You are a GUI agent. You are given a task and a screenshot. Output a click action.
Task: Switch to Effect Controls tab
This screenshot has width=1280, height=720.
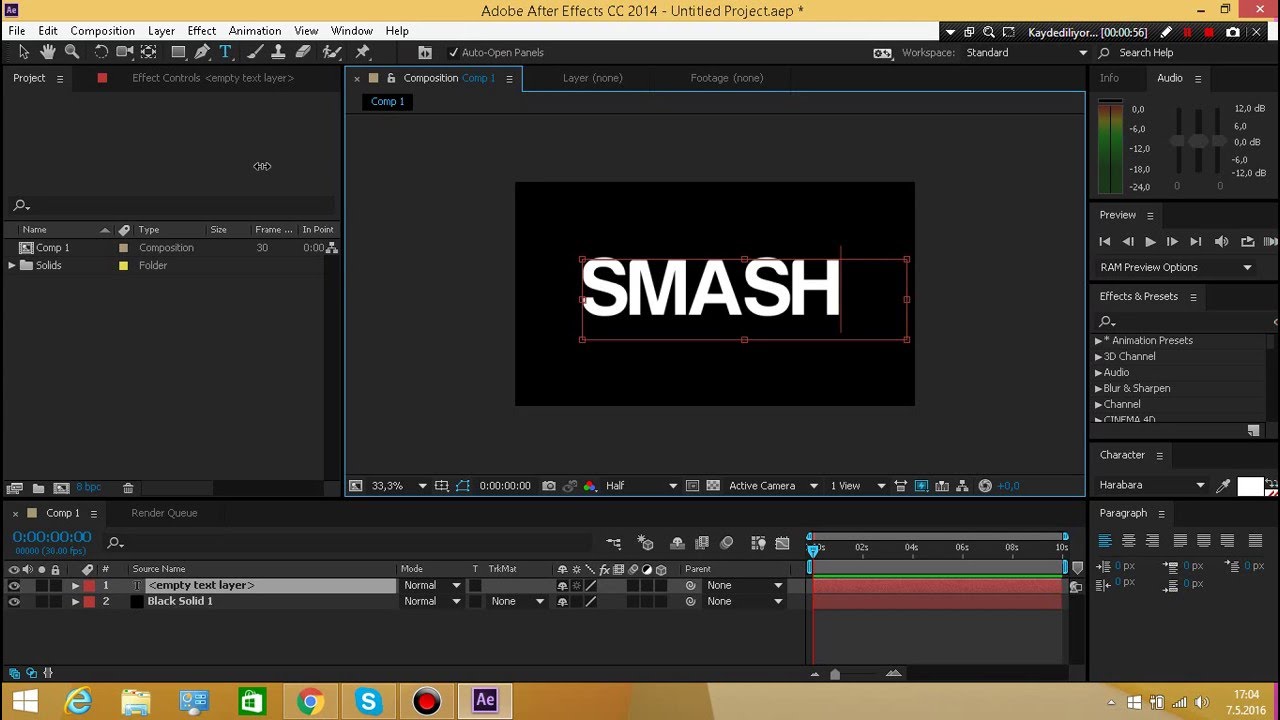(213, 78)
